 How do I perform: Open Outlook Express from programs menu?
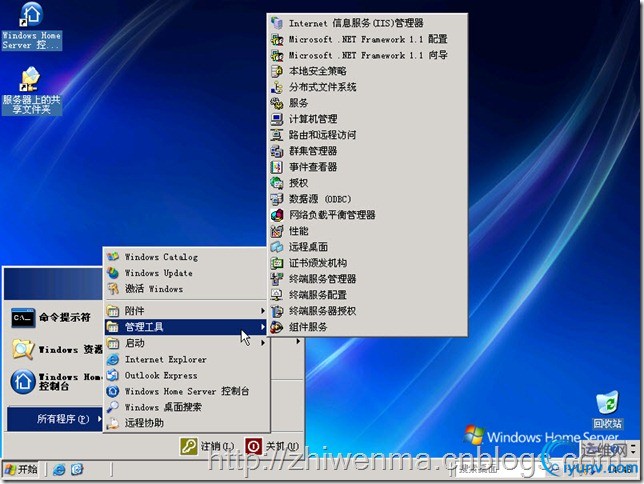186,375
